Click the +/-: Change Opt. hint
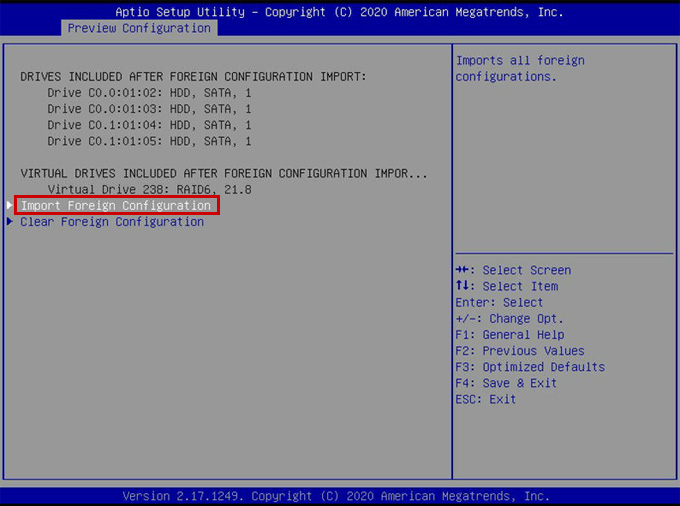 [x=509, y=318]
